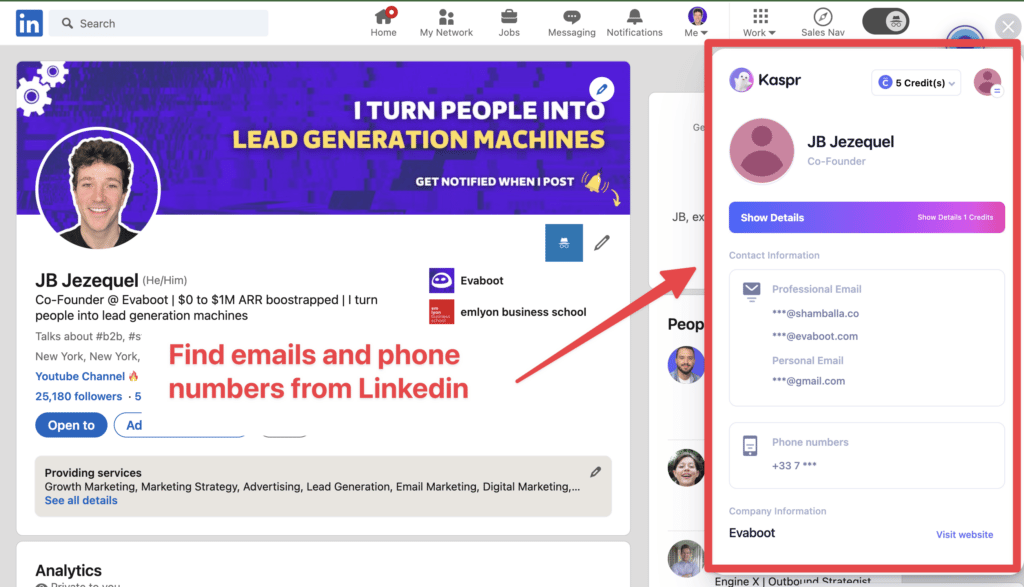This screenshot has height=587, width=1024.
Task: View Notifications
Action: [634, 23]
